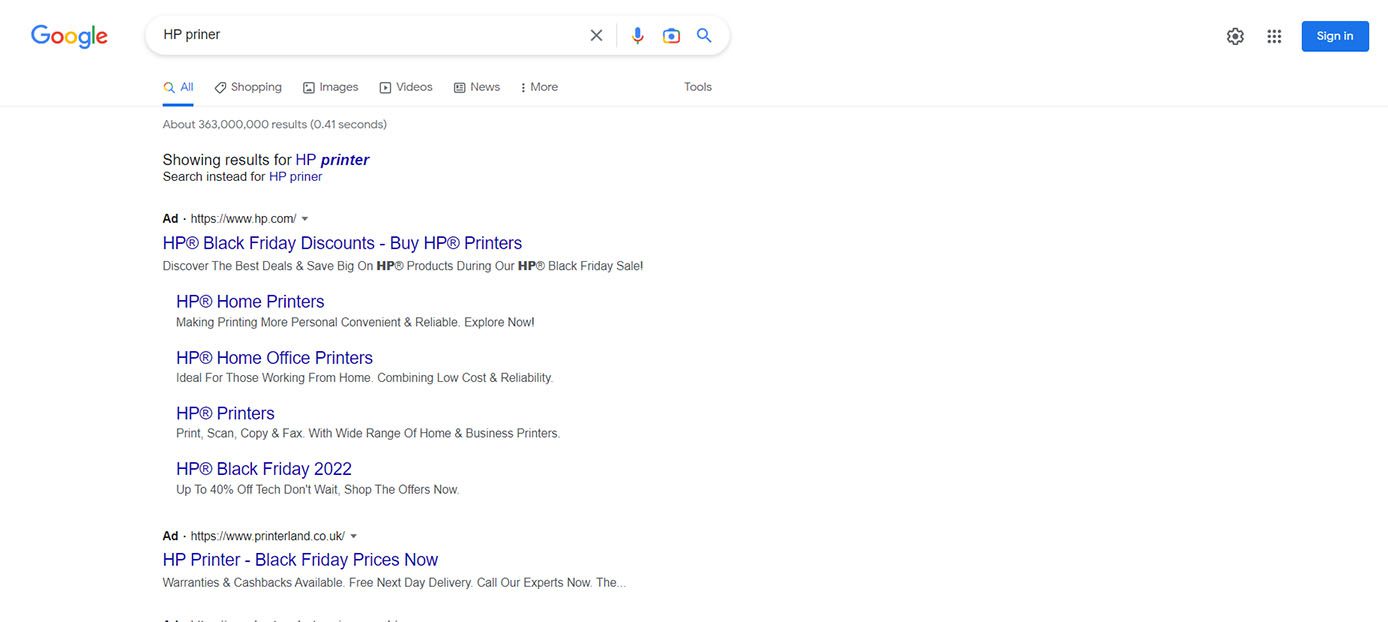Open Settings gear icon

1235,36
